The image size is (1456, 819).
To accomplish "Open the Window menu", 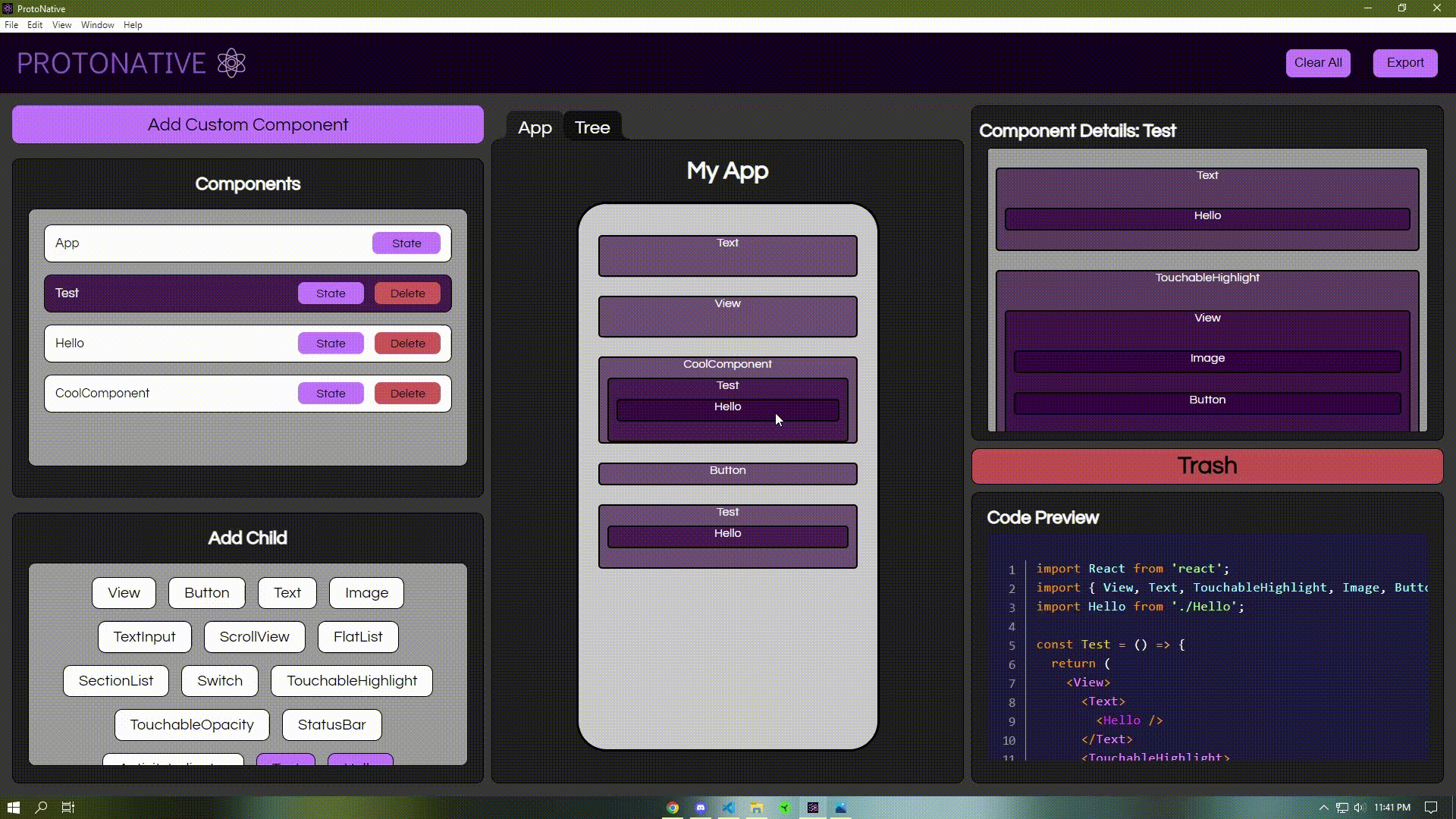I will tap(97, 25).
